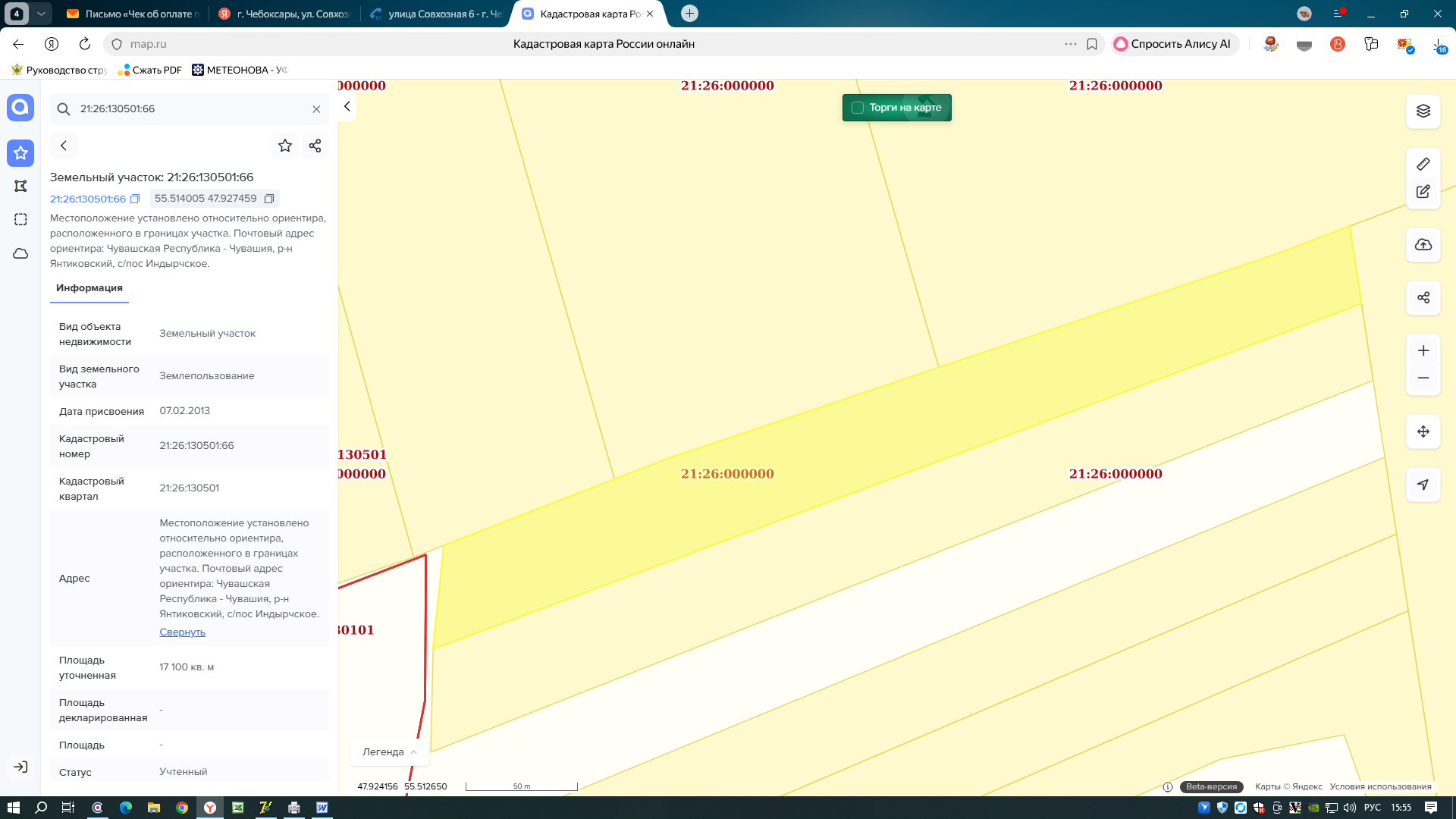Clear the cadastral number search field
Viewport: 1456px width, 819px height.
(x=316, y=109)
